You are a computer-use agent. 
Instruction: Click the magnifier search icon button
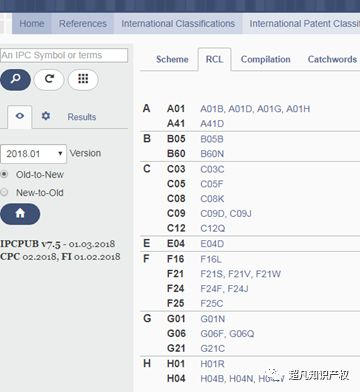(x=15, y=80)
